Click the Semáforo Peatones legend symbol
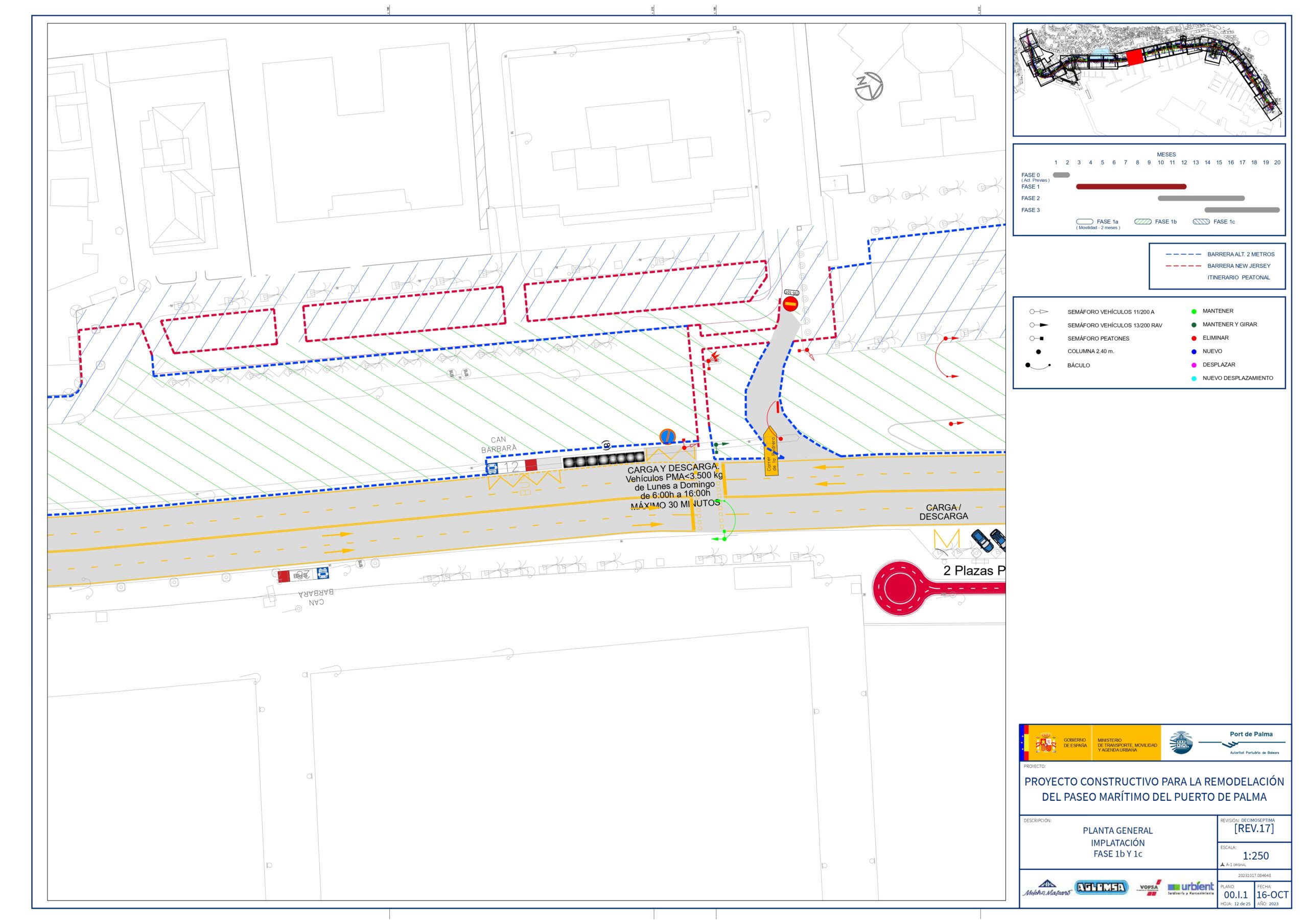 pyautogui.click(x=1036, y=338)
